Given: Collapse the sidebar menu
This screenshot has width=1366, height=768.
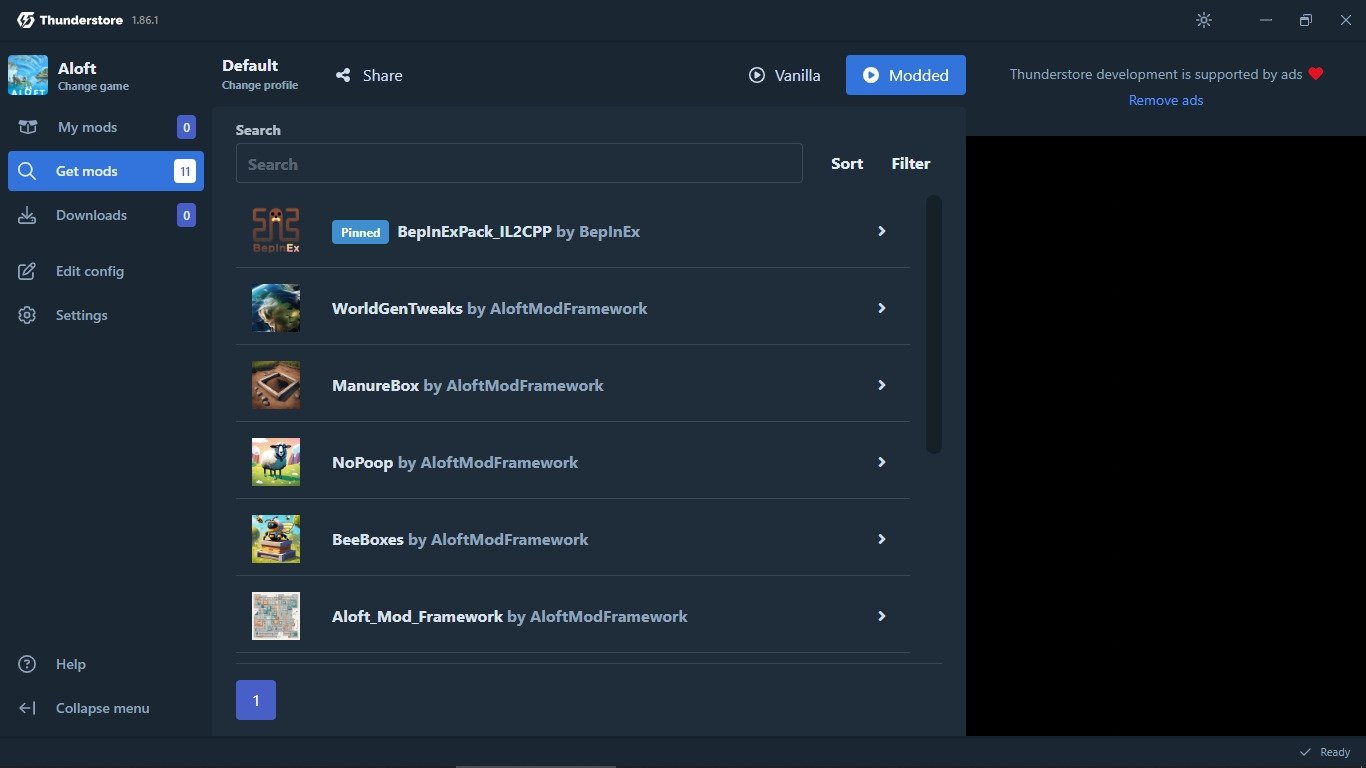Looking at the screenshot, I should [105, 708].
